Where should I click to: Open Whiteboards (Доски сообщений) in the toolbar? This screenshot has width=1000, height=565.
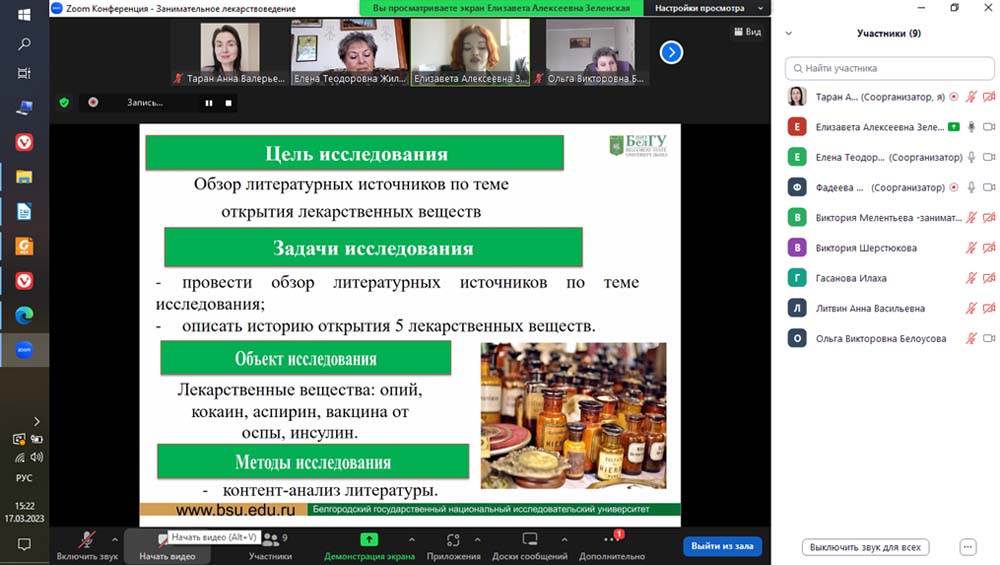[530, 539]
